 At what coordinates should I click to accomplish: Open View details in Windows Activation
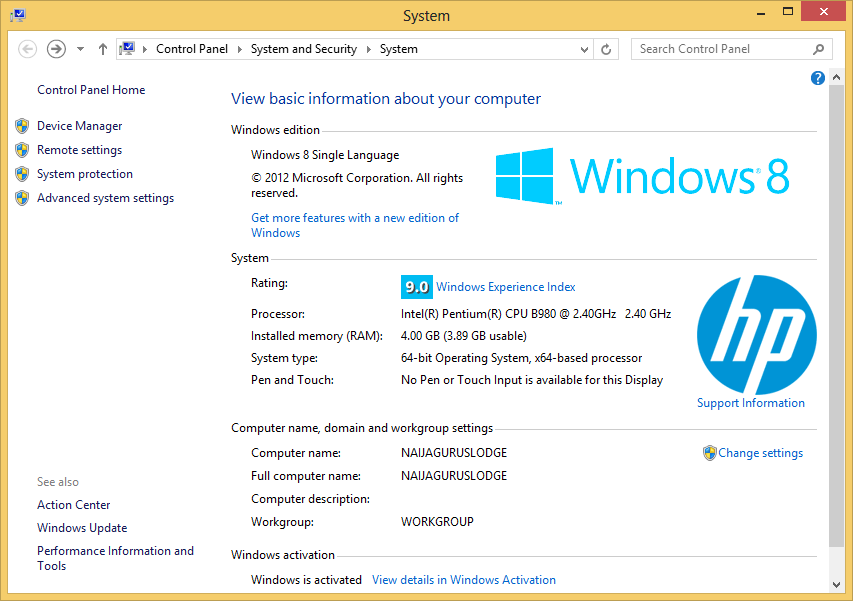pyautogui.click(x=464, y=580)
